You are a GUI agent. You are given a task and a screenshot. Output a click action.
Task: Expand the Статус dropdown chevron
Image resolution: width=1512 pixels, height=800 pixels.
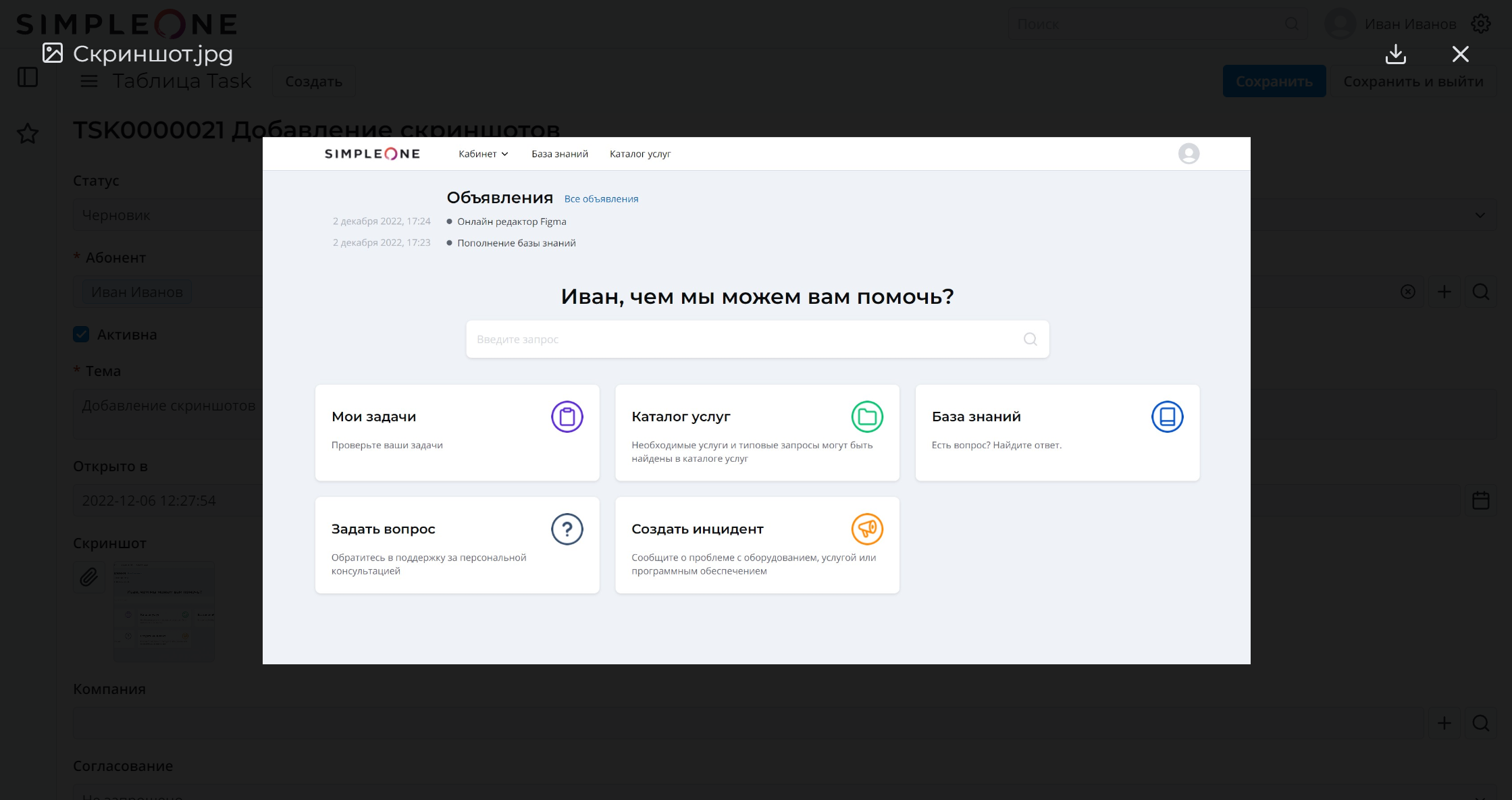1480,215
